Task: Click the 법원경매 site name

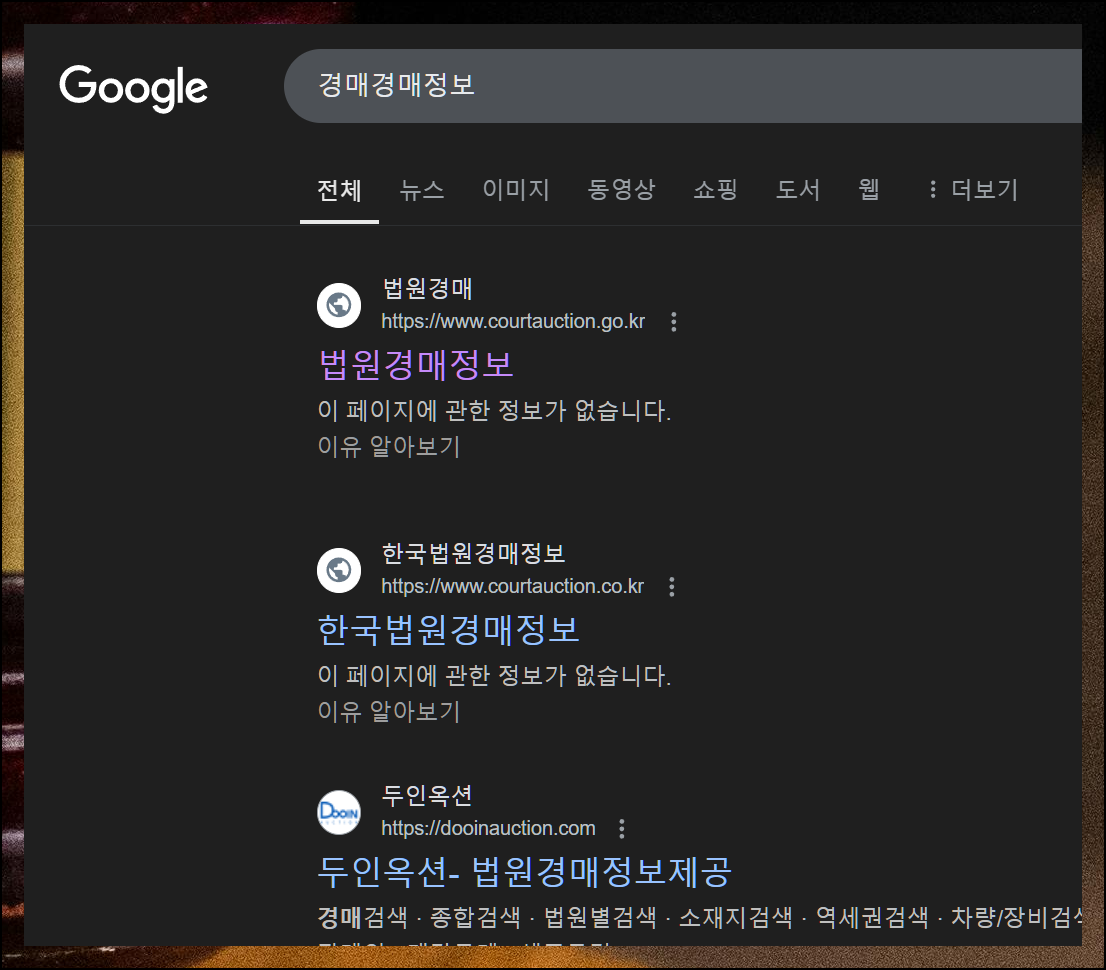Action: point(427,288)
